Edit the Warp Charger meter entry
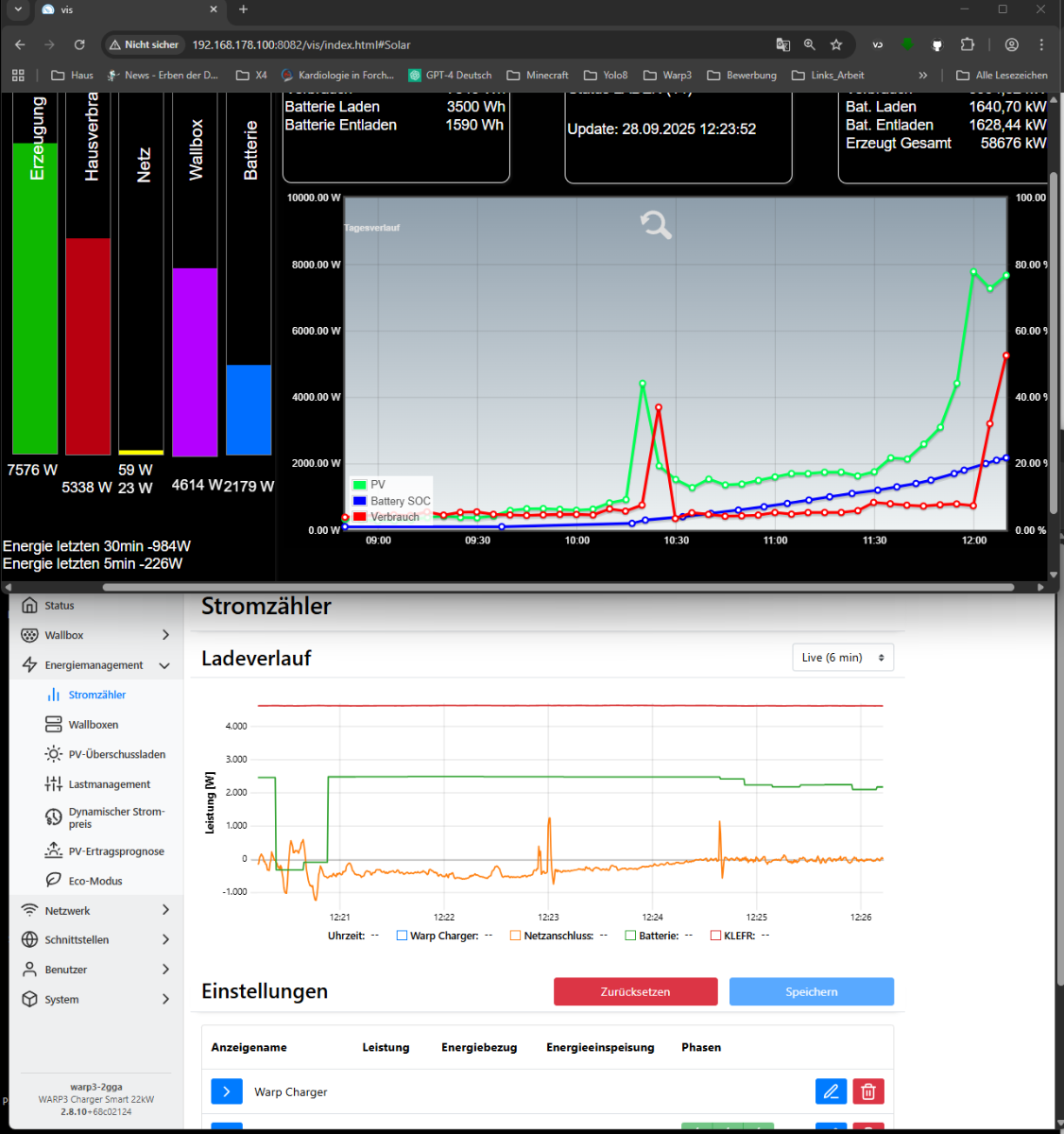Viewport: 1064px width, 1134px height. pyautogui.click(x=831, y=1091)
